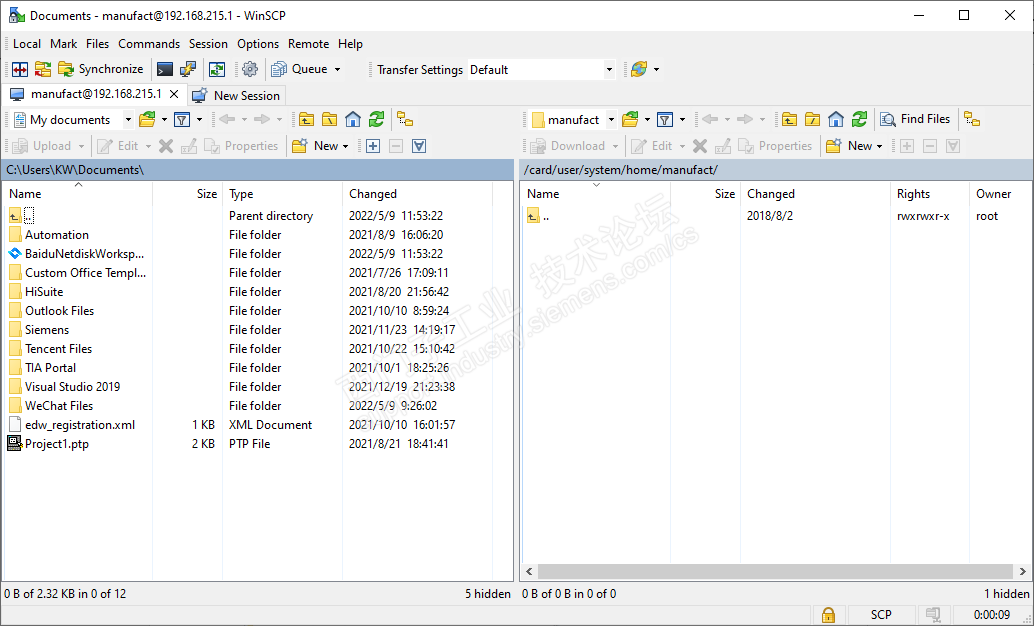Click the SCP protocol status bar entry

[x=881, y=615]
